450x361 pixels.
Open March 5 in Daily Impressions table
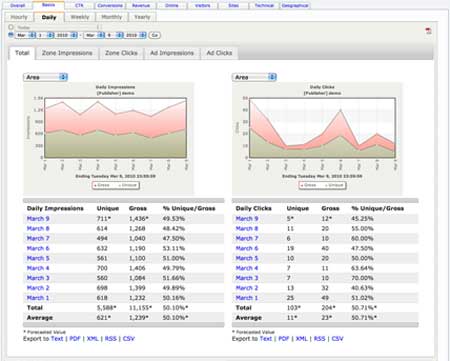(x=38, y=258)
